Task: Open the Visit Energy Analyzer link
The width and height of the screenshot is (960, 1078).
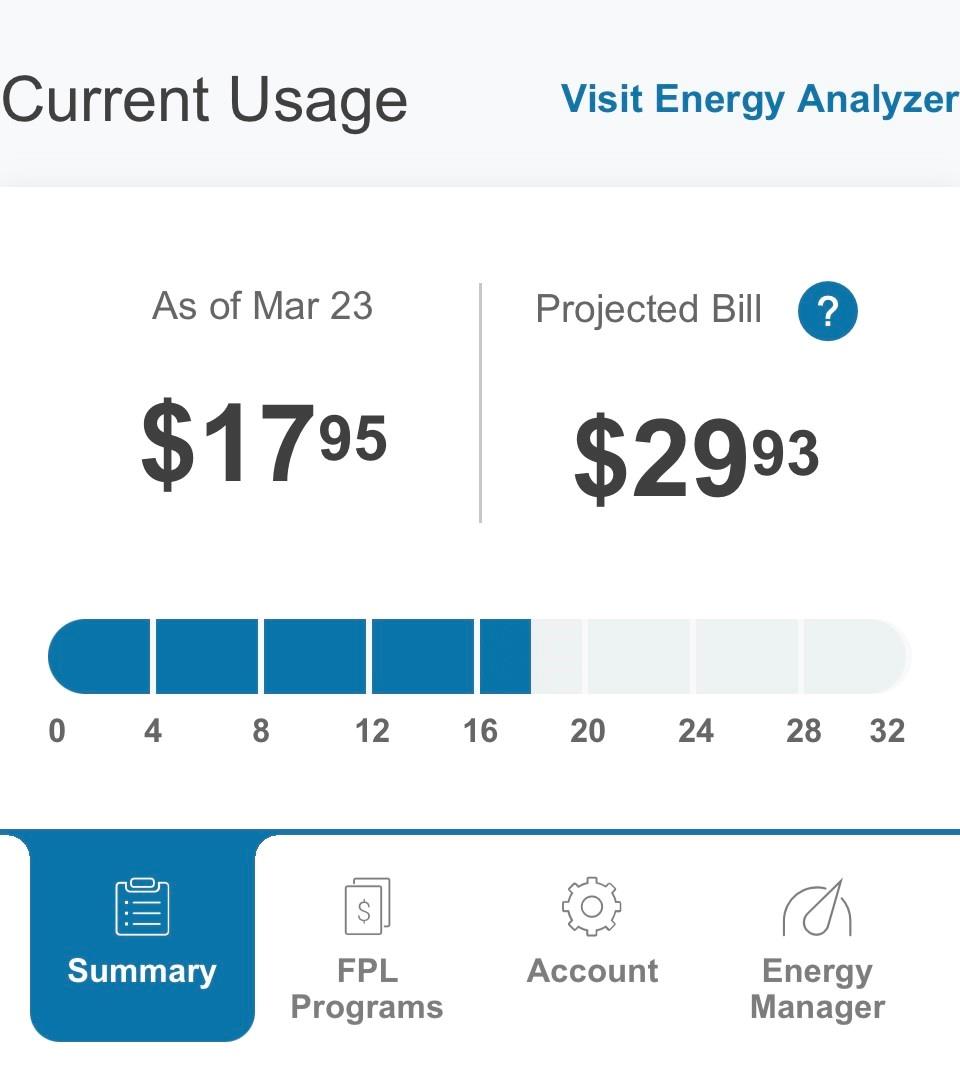Action: (759, 100)
